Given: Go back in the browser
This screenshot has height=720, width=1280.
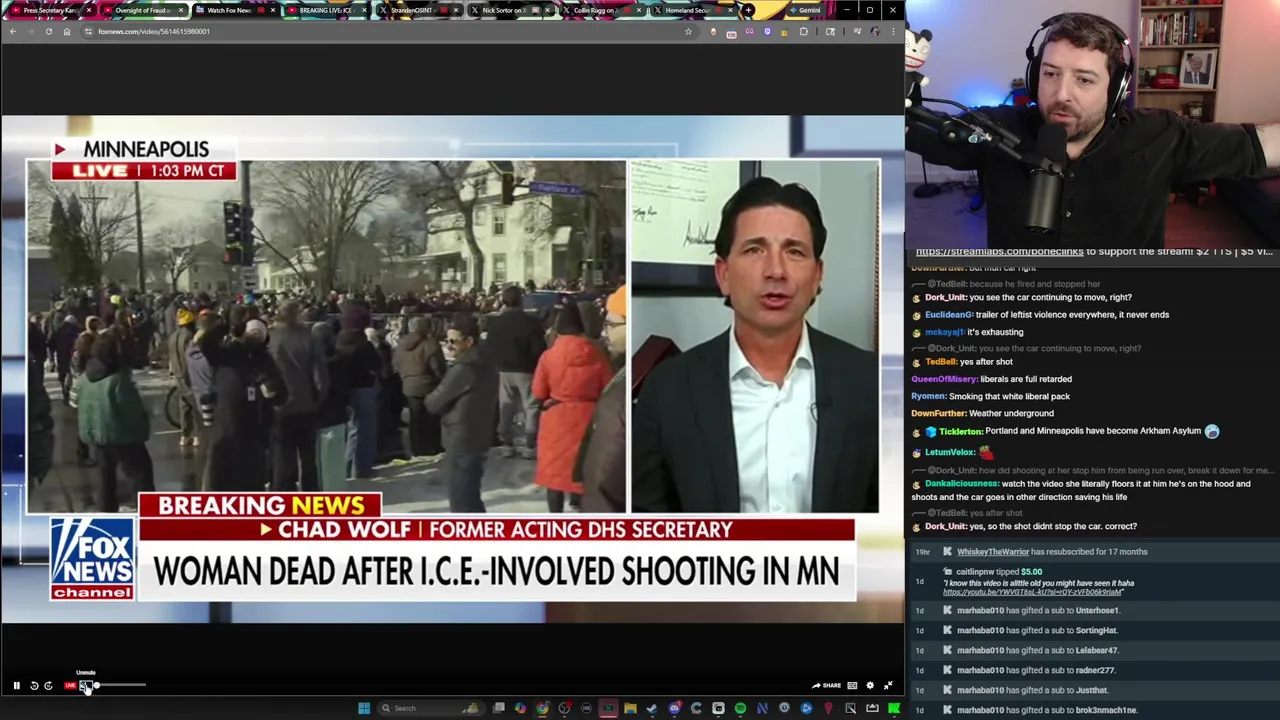Looking at the screenshot, I should point(13,31).
